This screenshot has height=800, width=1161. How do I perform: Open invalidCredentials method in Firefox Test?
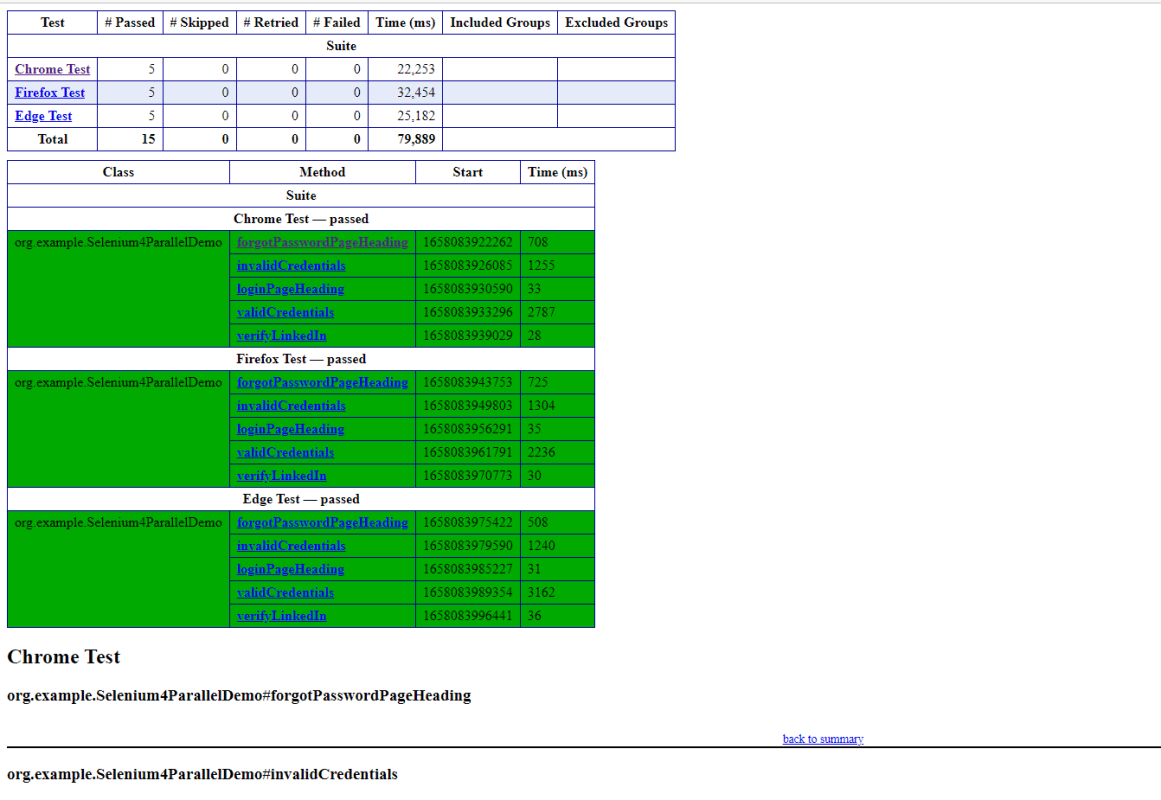pos(291,406)
